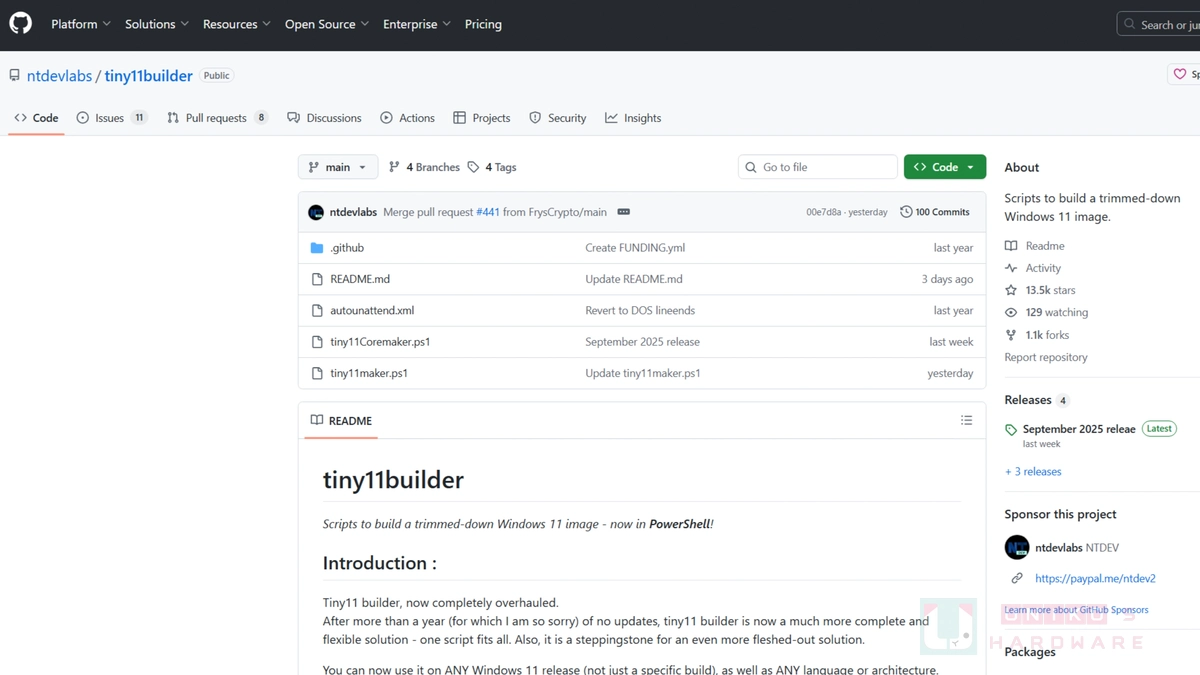Screen dimensions: 1200x675
Task: Open the tiny11Coremaker.ps1 file
Action: (380, 342)
